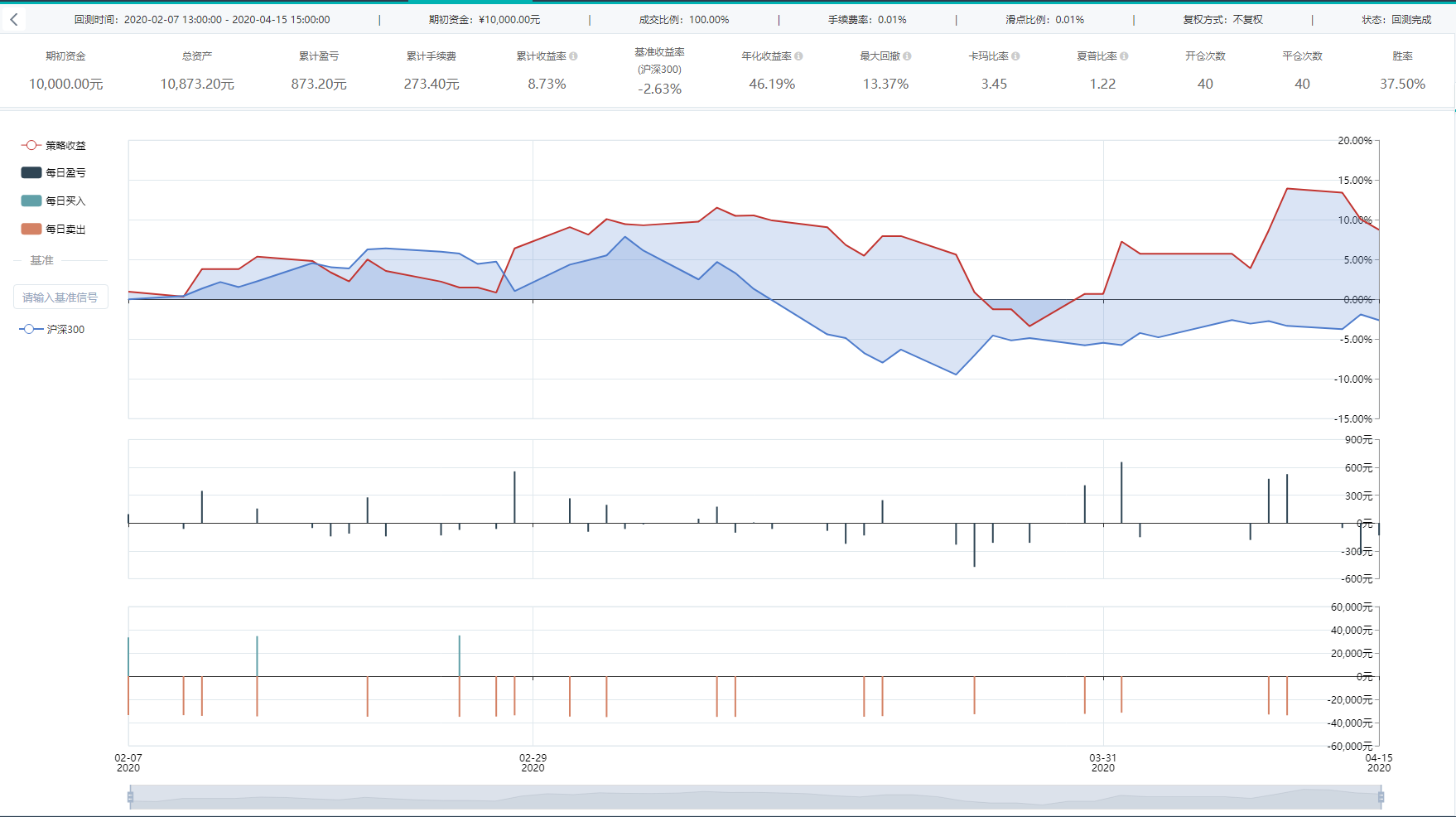The width and height of the screenshot is (1456, 817).
Task: Click the 02-29 date marker on axis
Action: pos(533,762)
